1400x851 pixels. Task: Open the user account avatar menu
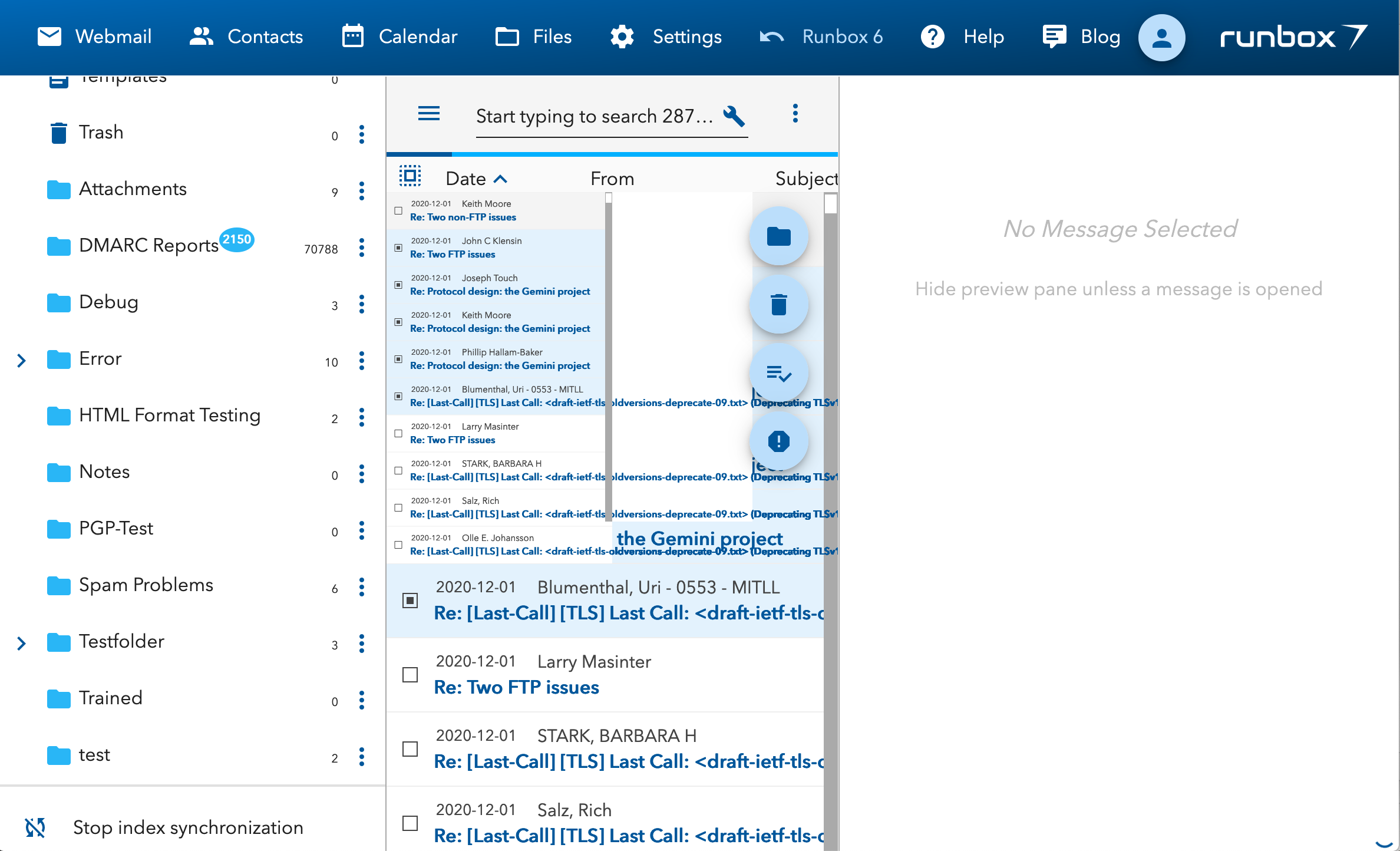coord(1160,37)
